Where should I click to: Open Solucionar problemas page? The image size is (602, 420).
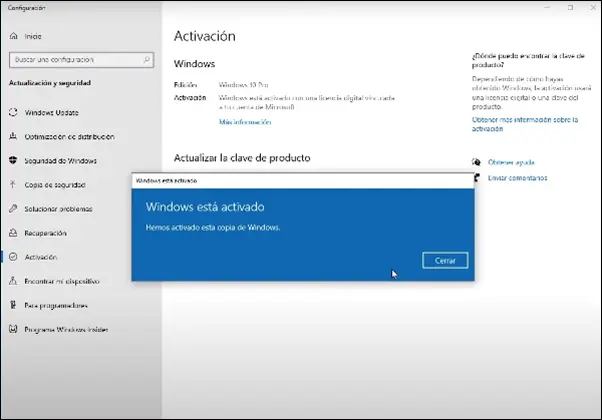point(58,209)
